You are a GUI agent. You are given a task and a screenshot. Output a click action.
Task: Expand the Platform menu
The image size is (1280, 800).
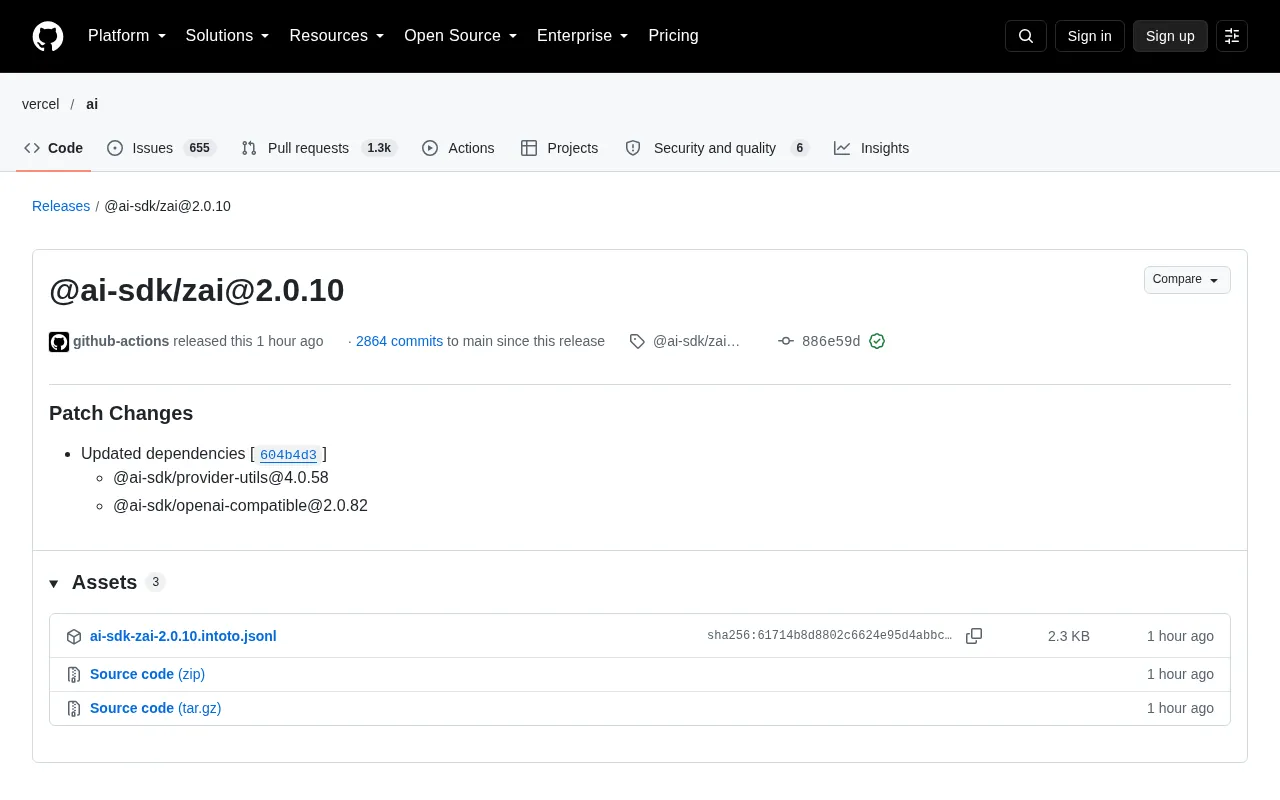pos(127,36)
